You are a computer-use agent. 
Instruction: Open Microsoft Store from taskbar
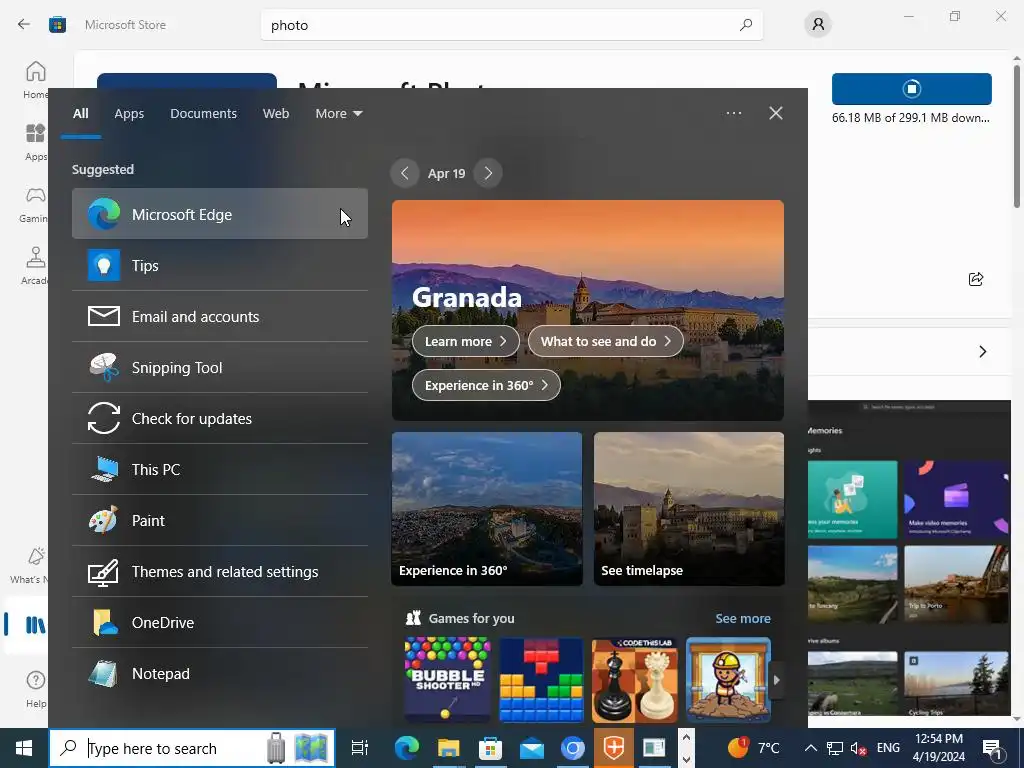490,748
